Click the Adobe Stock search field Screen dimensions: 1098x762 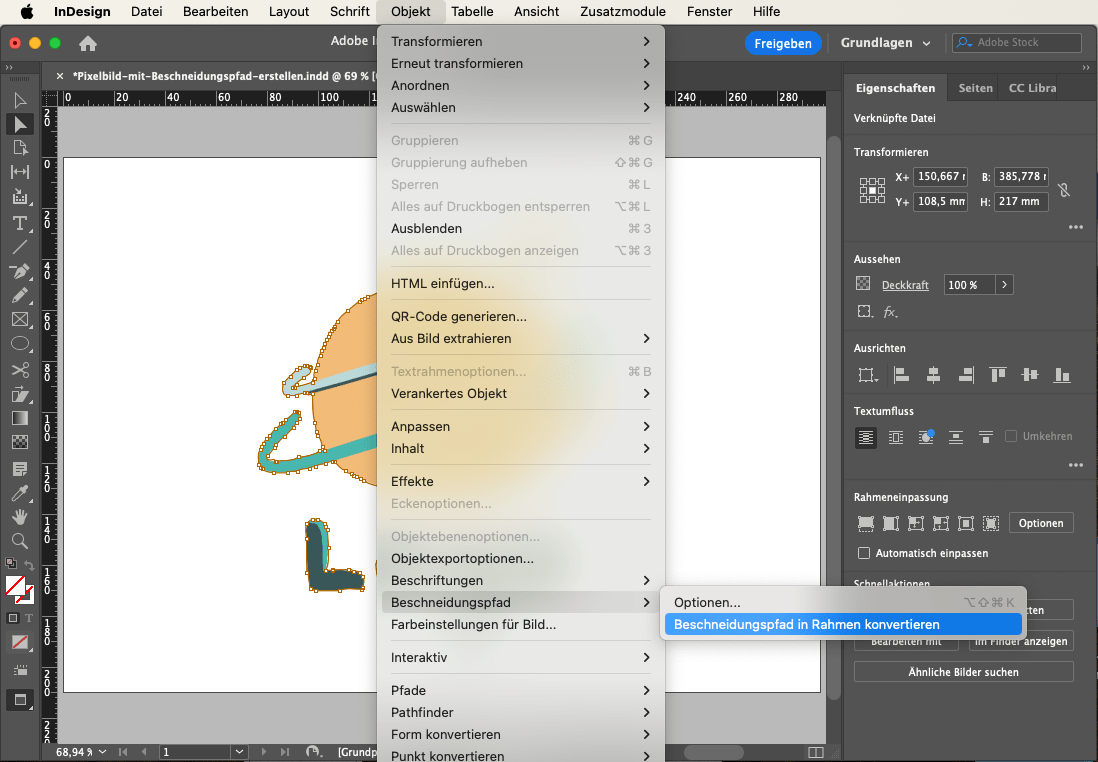click(x=1016, y=43)
